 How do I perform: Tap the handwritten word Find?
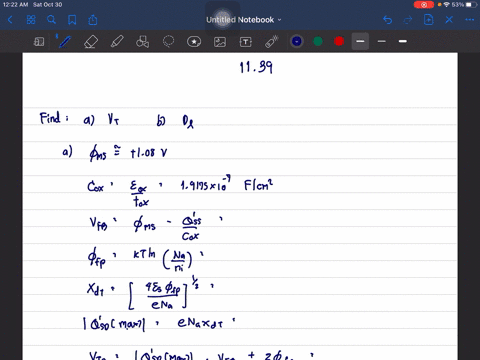pyautogui.click(x=50, y=118)
